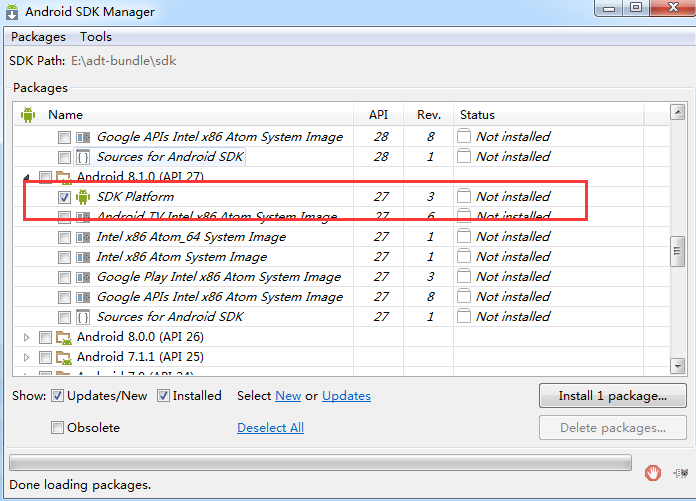This screenshot has width=696, height=501.
Task: Select the New packages link
Action: coord(288,396)
